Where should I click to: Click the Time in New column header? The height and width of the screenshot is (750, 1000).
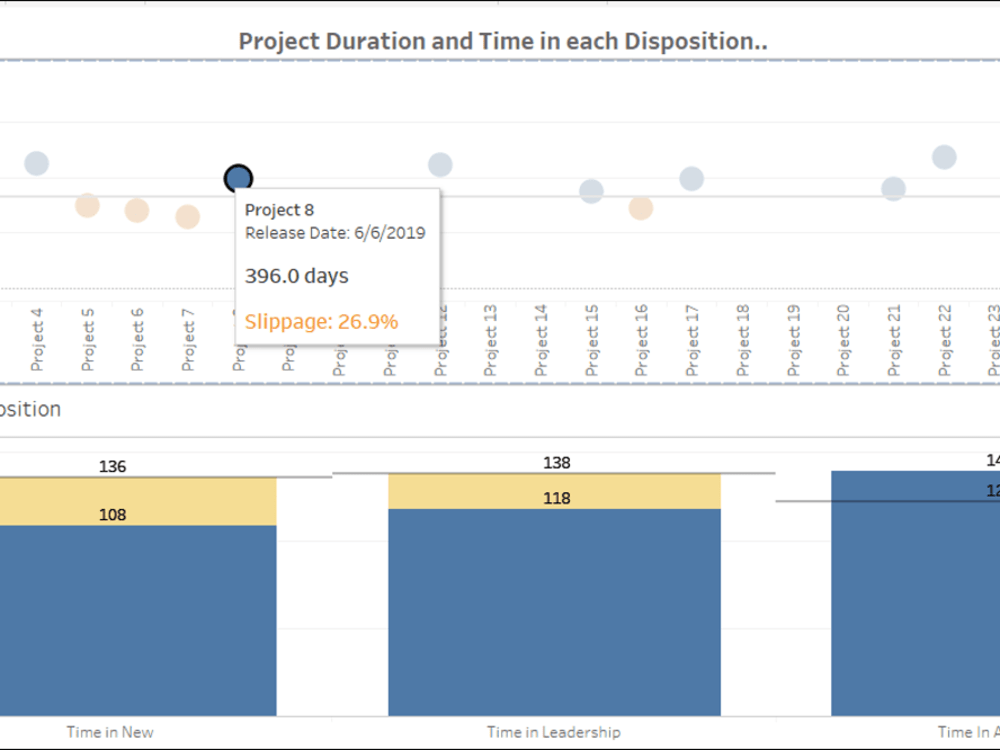tap(110, 731)
